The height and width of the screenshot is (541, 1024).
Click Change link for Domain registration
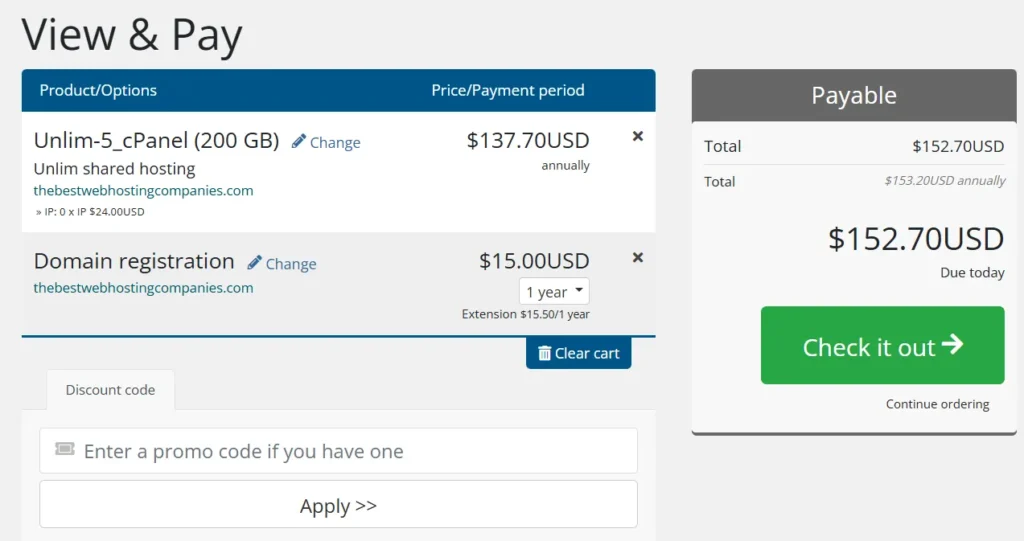coord(291,264)
